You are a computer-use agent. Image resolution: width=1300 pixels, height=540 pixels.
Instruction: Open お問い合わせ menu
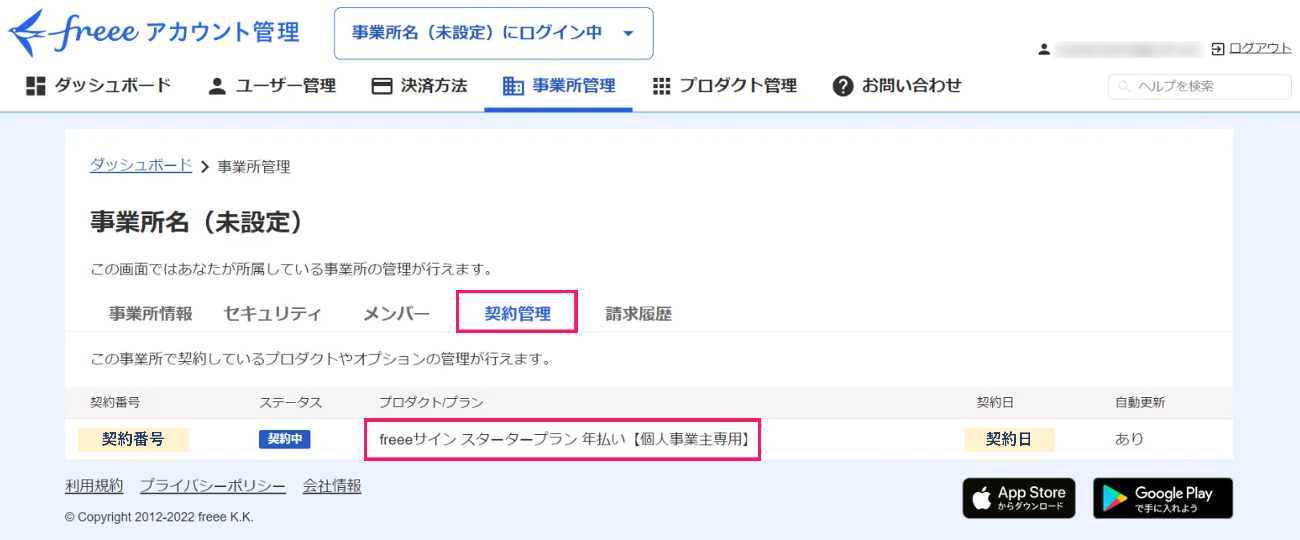(x=897, y=86)
